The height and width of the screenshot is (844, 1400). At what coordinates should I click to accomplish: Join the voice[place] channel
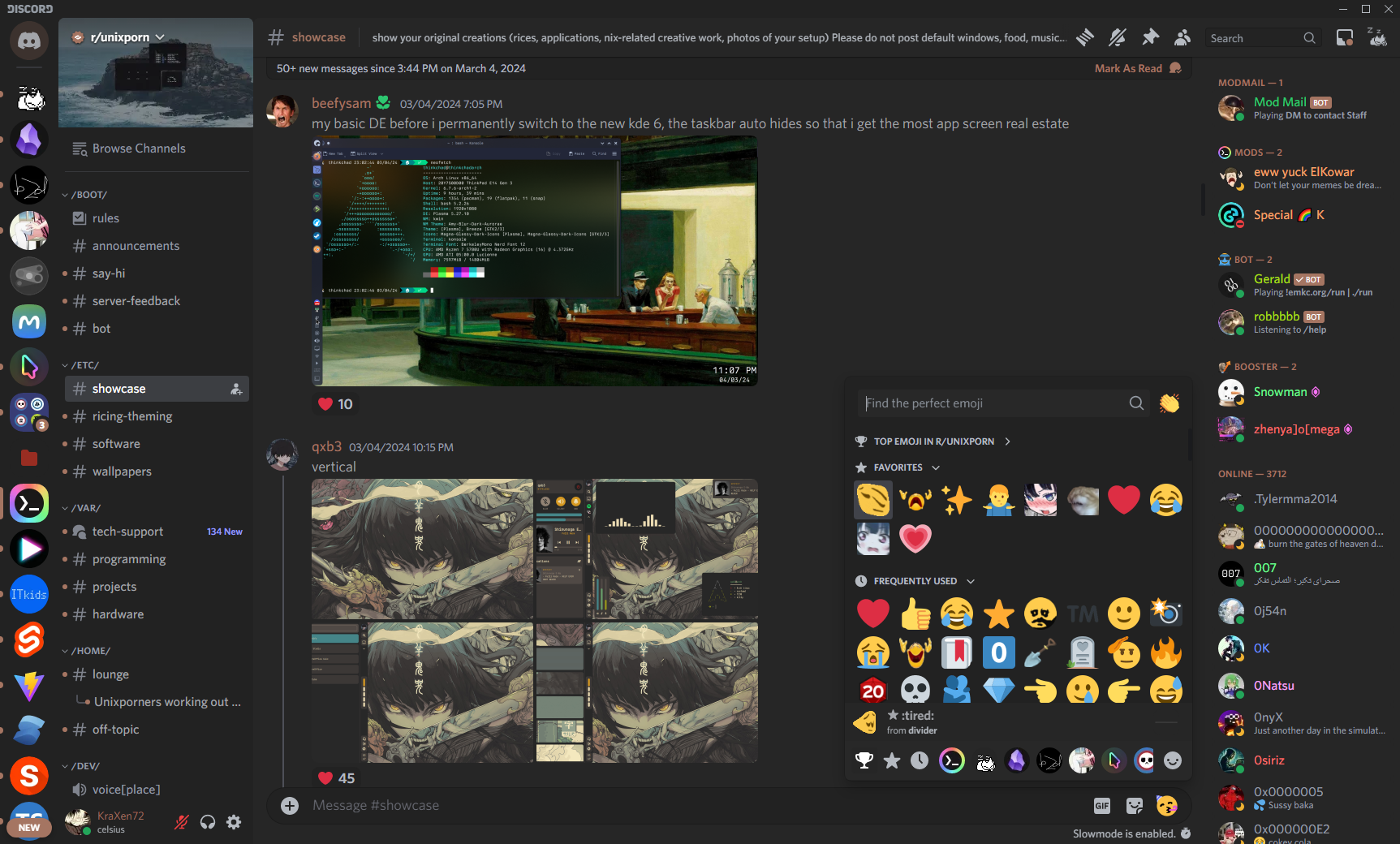[x=157, y=790]
